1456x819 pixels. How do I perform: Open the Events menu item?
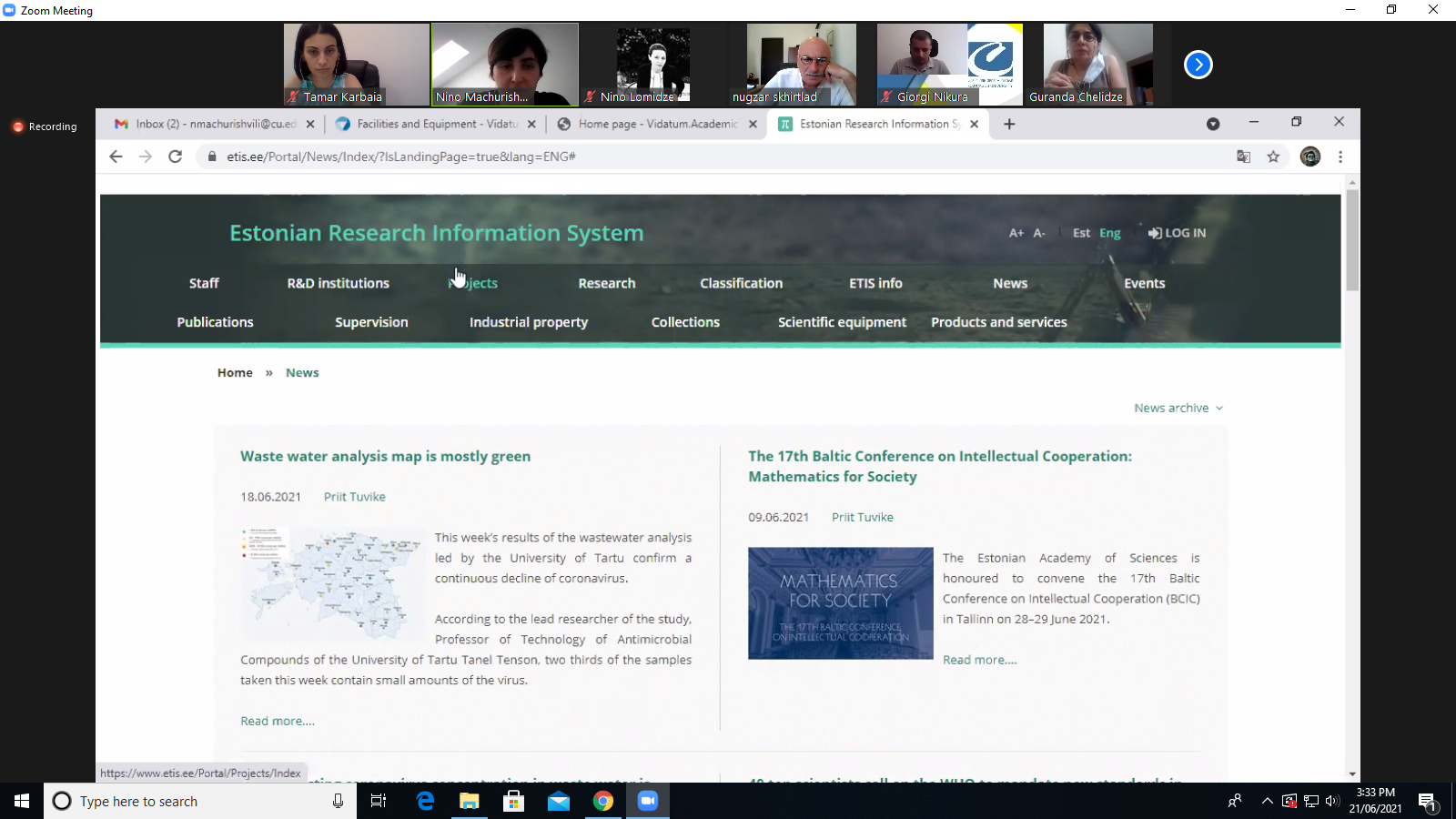[1144, 283]
